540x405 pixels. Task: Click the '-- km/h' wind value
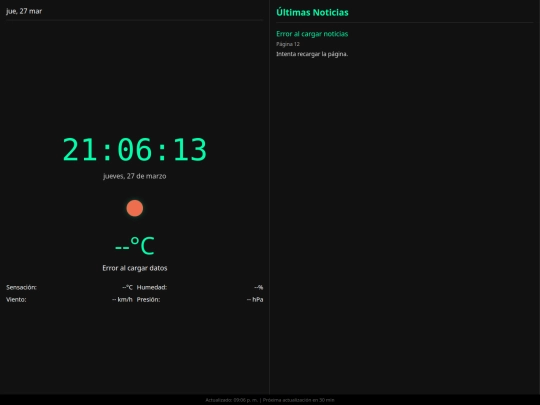(122, 300)
